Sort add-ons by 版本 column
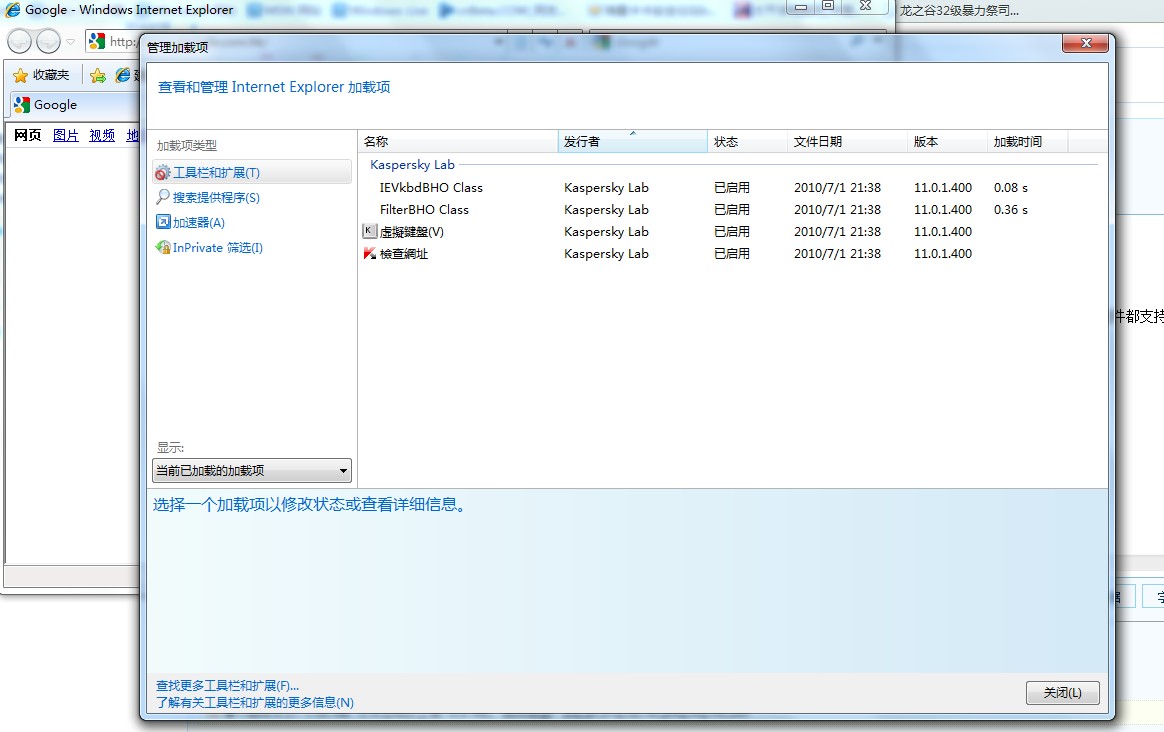Image resolution: width=1164 pixels, height=732 pixels. point(948,141)
